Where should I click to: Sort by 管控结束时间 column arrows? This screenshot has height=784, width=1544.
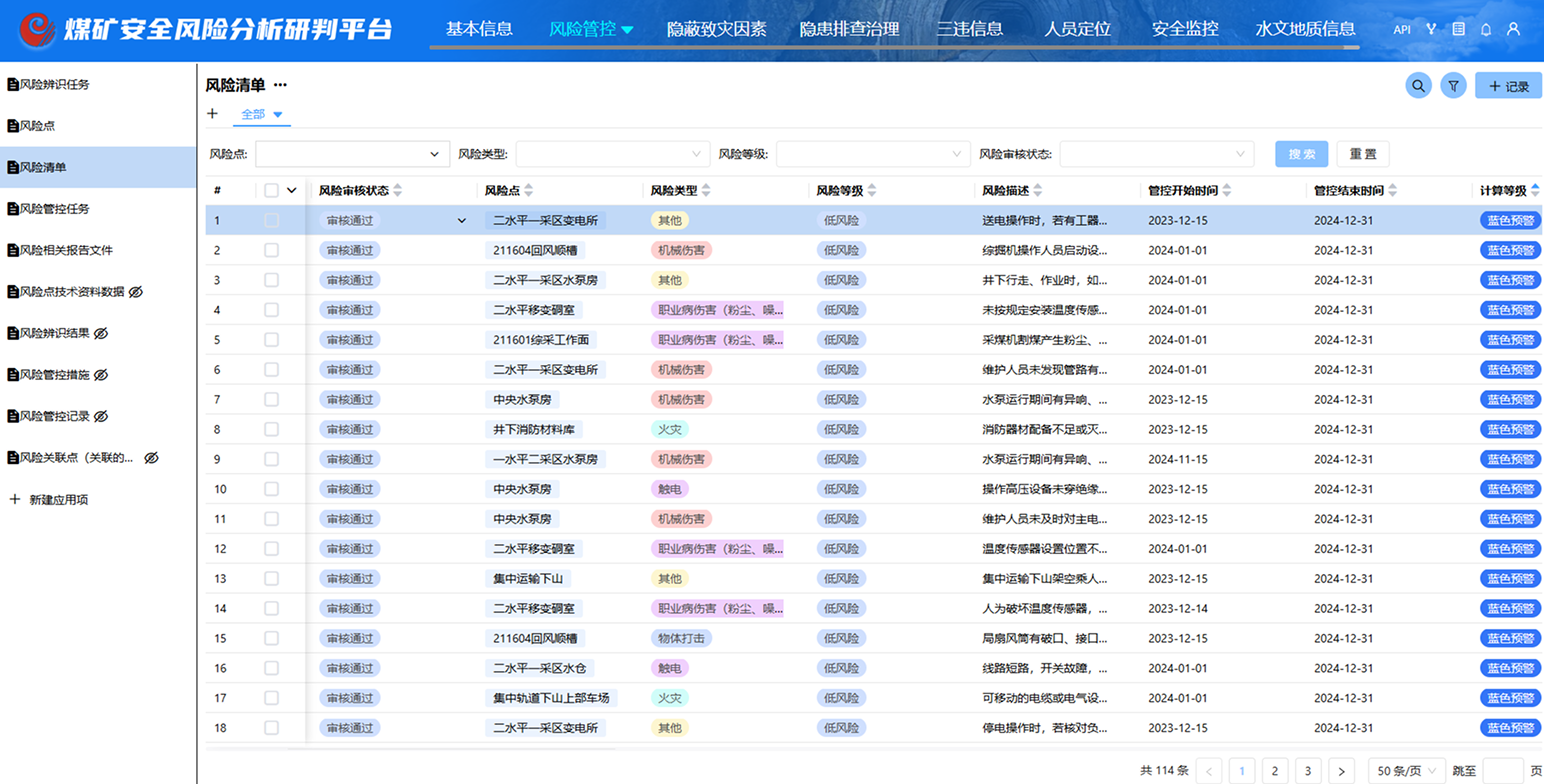(1393, 190)
